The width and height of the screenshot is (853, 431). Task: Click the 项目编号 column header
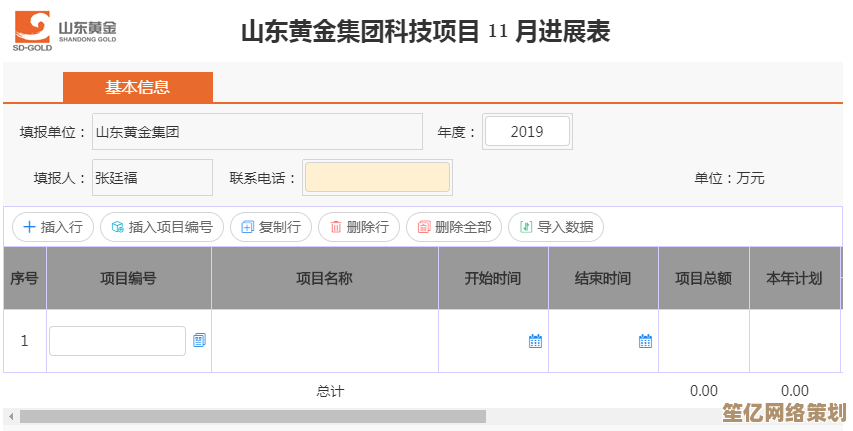[129, 278]
